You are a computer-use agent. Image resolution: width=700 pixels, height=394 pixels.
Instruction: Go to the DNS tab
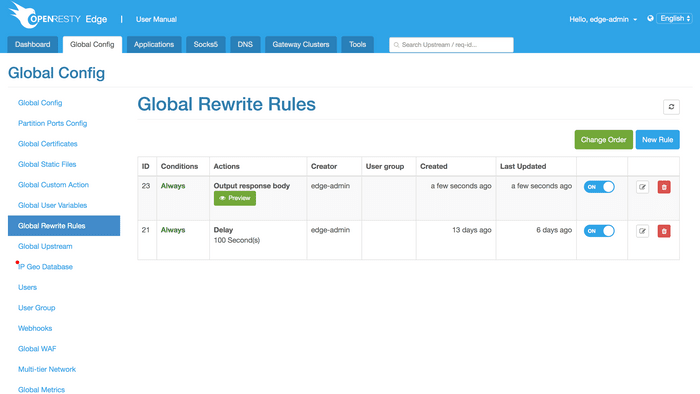(245, 45)
